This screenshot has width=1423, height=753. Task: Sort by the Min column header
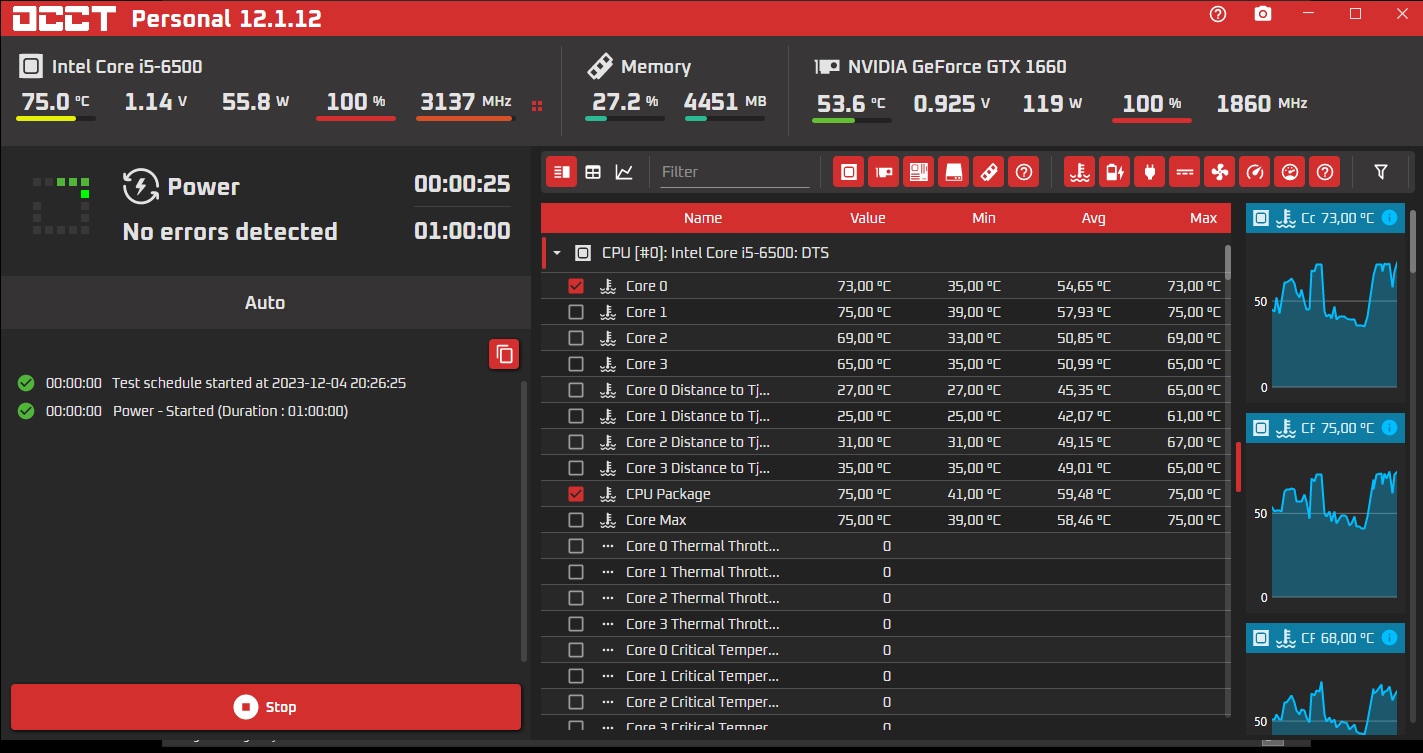984,218
